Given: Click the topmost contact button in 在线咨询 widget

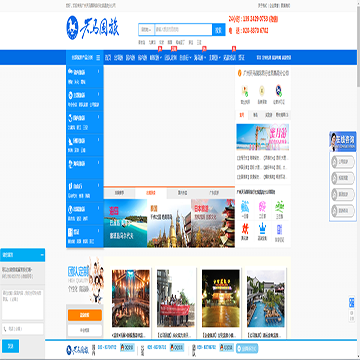Looking at the screenshot, I should 343,162.
